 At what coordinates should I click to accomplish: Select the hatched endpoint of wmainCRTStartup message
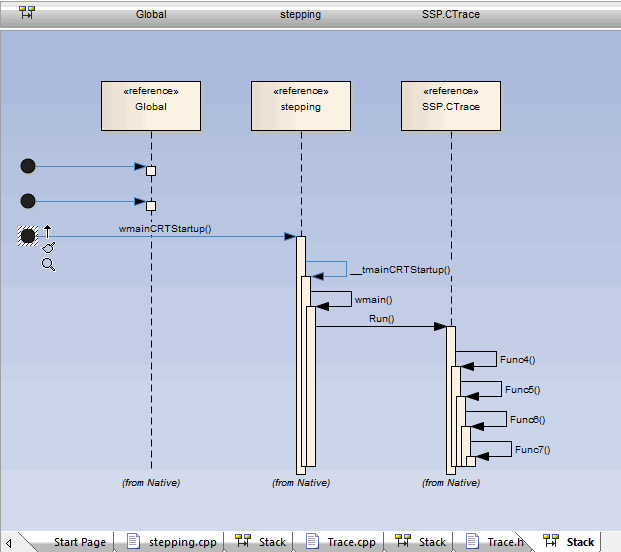pyautogui.click(x=28, y=236)
